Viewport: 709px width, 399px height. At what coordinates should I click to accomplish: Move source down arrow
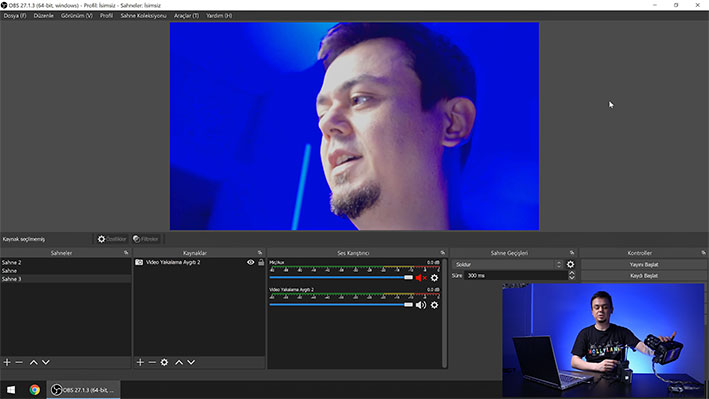(191, 362)
